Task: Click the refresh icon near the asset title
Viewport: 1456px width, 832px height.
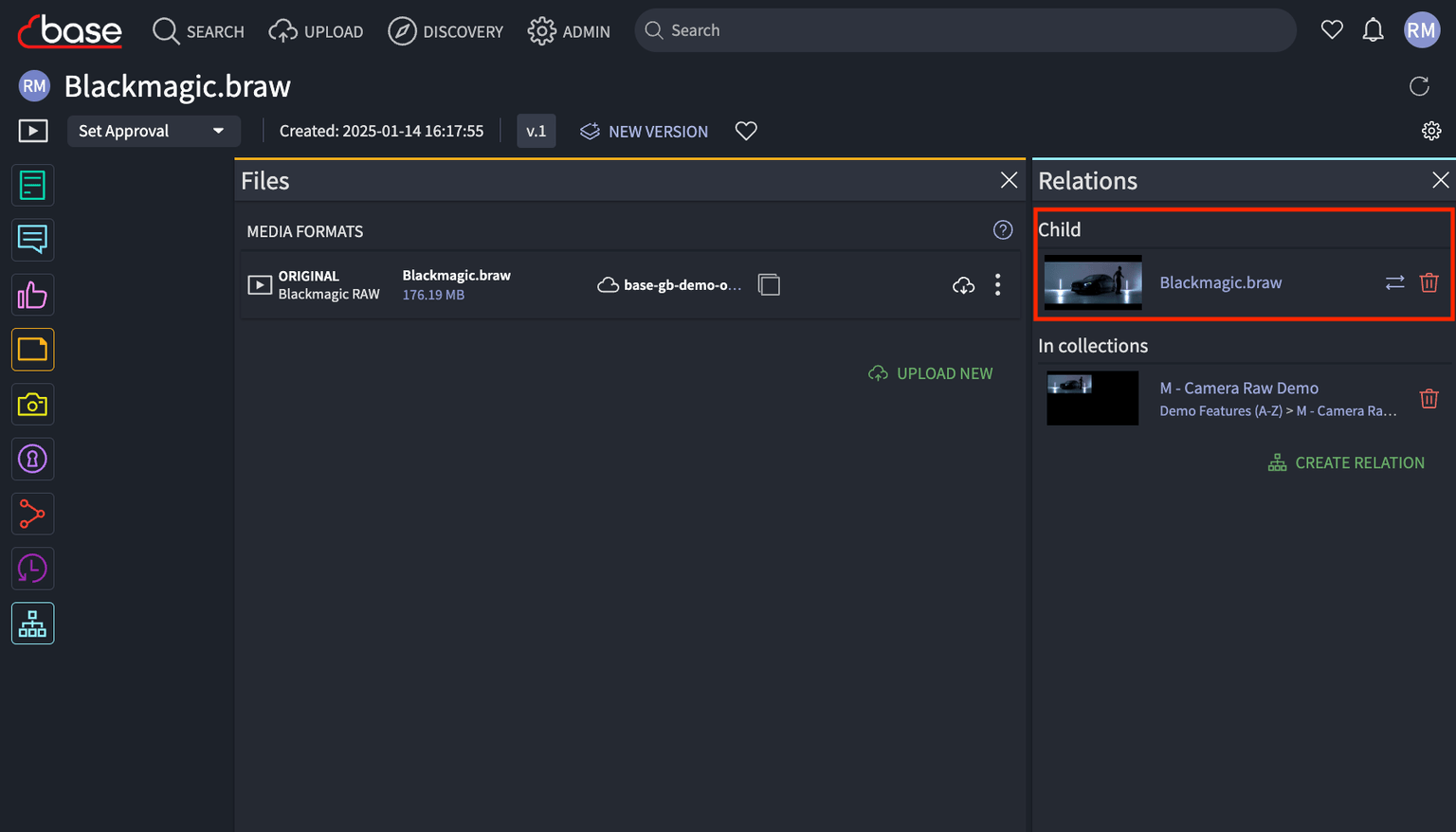Action: [x=1419, y=86]
